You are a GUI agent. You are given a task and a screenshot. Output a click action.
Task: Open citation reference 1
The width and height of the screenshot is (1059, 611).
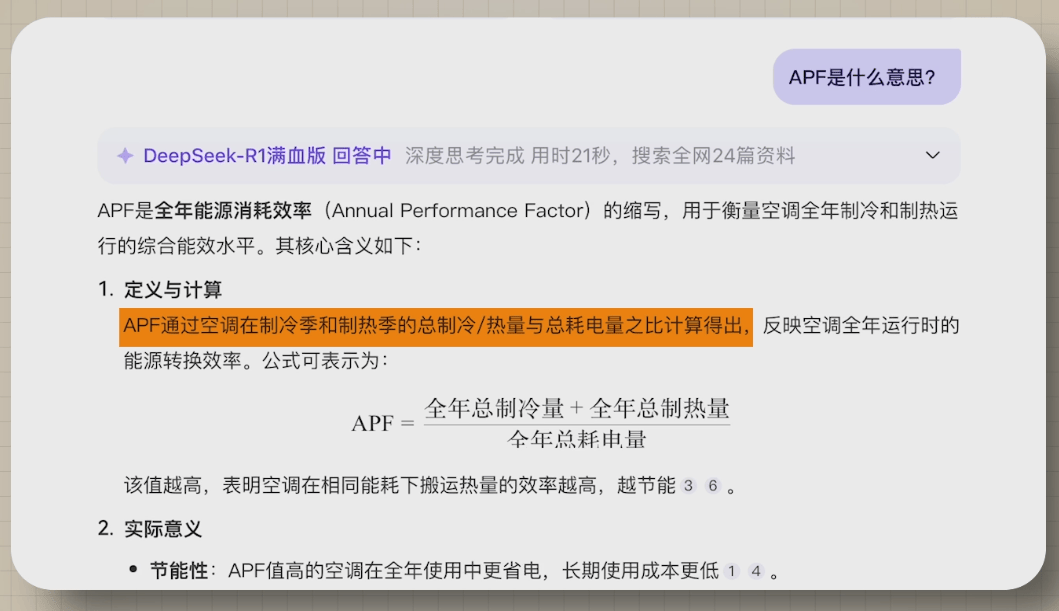[731, 571]
